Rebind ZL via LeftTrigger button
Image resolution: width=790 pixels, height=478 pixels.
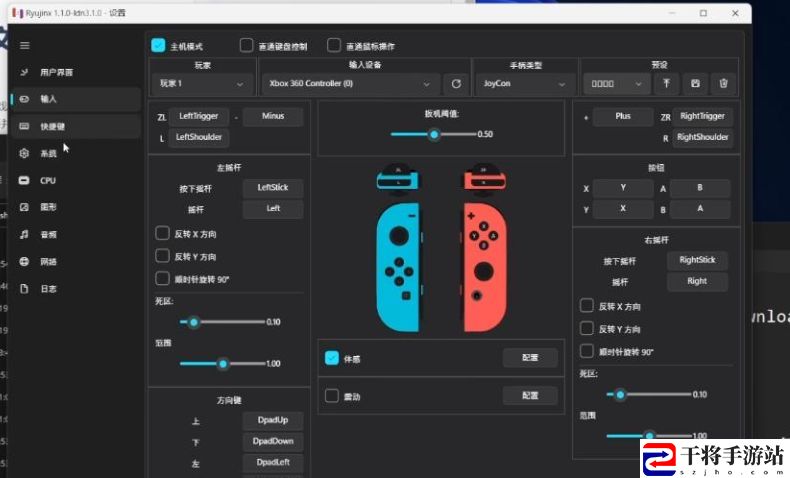pos(199,116)
